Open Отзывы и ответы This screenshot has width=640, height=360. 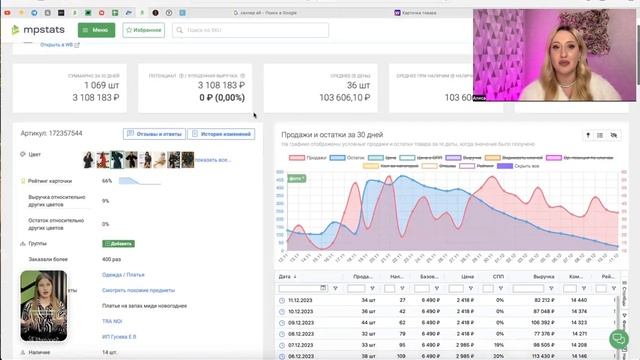[154, 134]
